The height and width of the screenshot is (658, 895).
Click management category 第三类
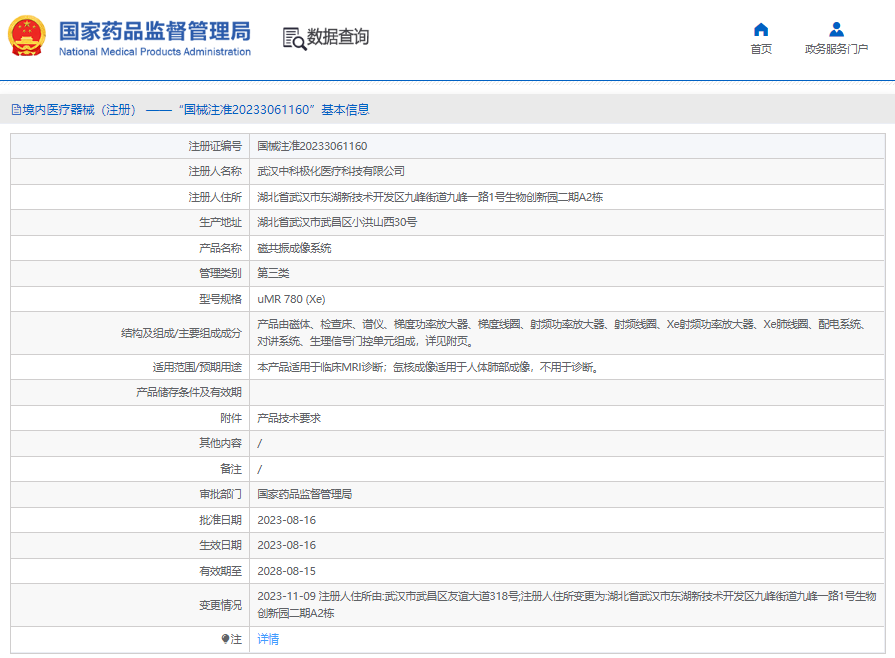click(x=273, y=273)
